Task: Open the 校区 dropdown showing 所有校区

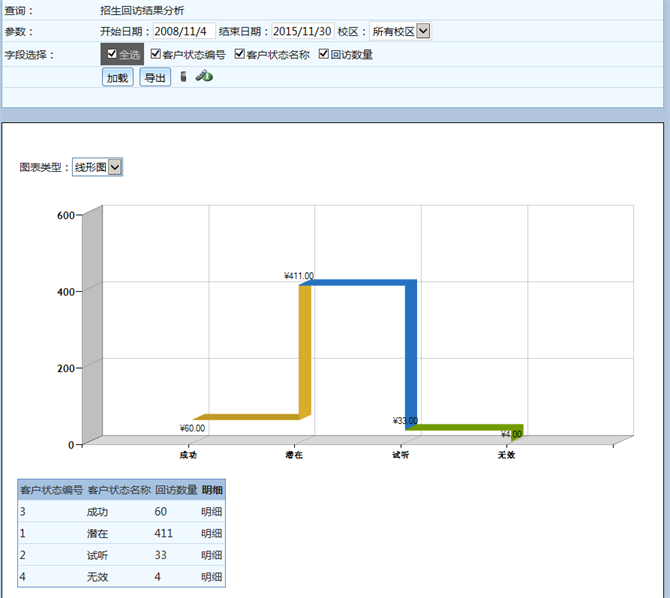Action: click(400, 31)
